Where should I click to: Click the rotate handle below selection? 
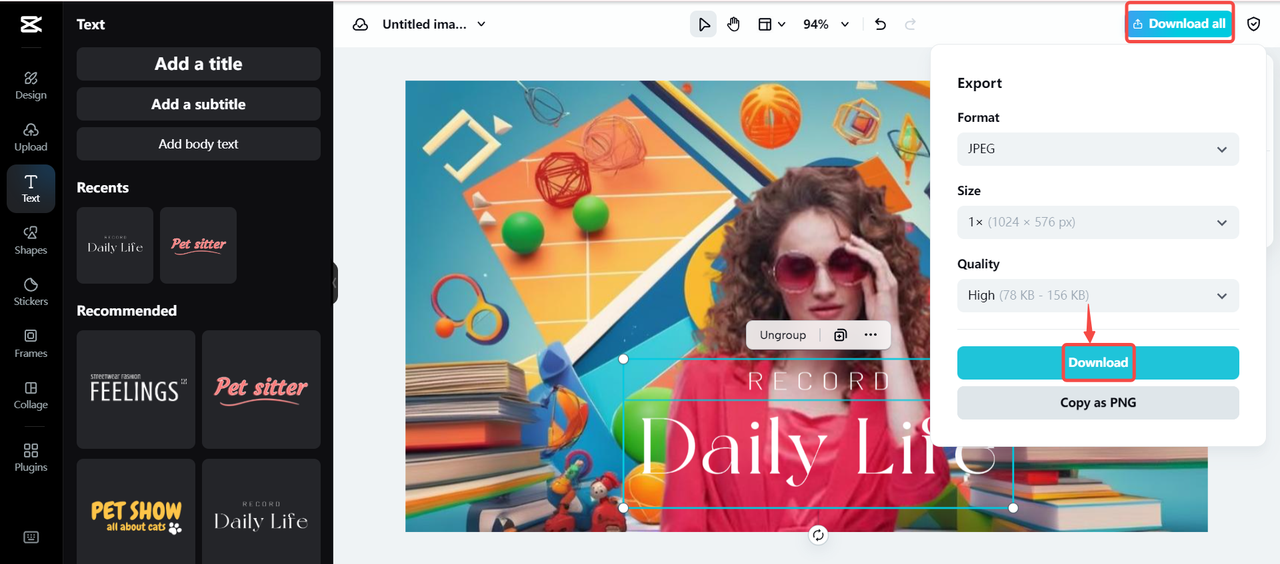point(818,535)
